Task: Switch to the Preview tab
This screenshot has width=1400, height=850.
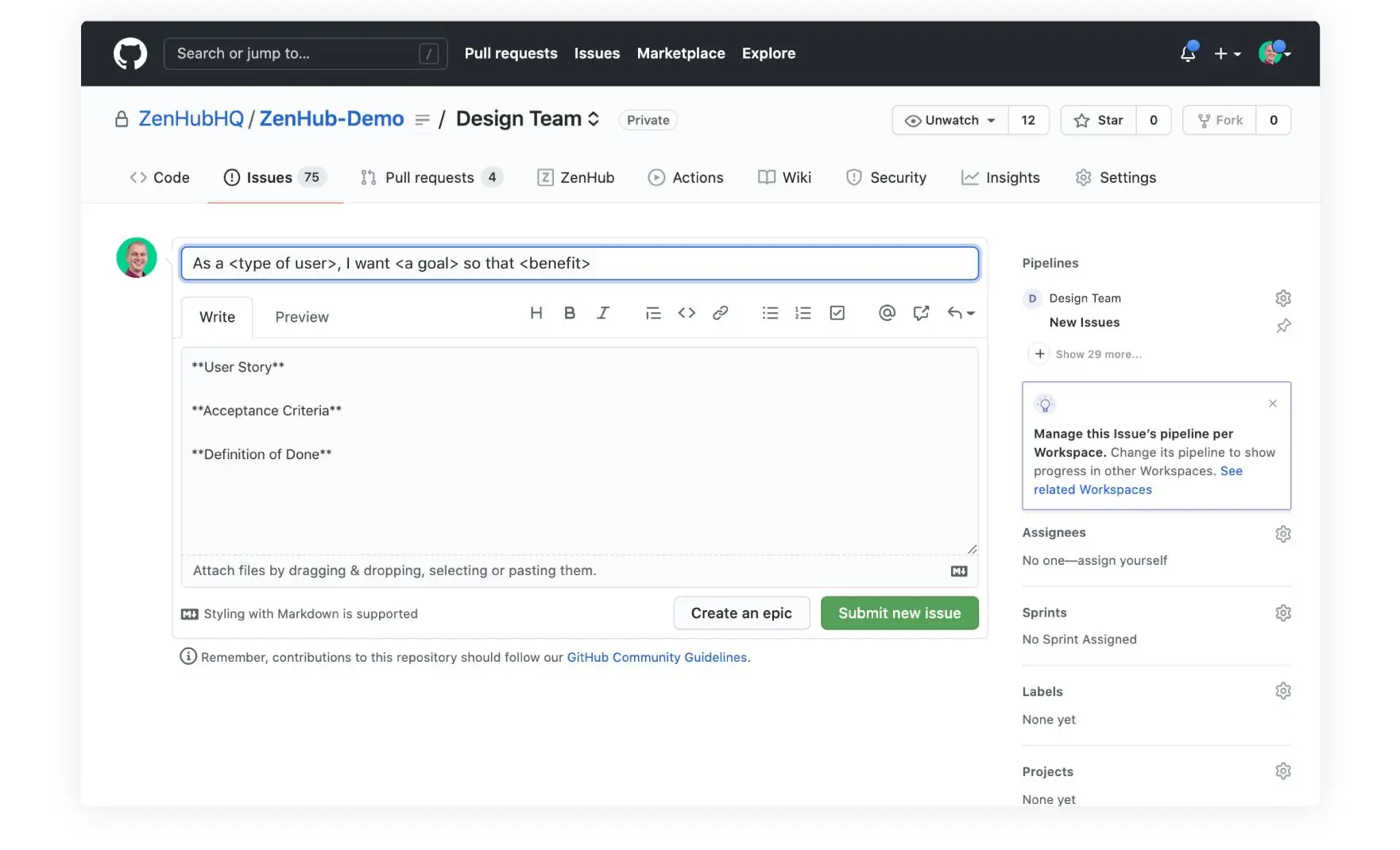Action: [302, 317]
